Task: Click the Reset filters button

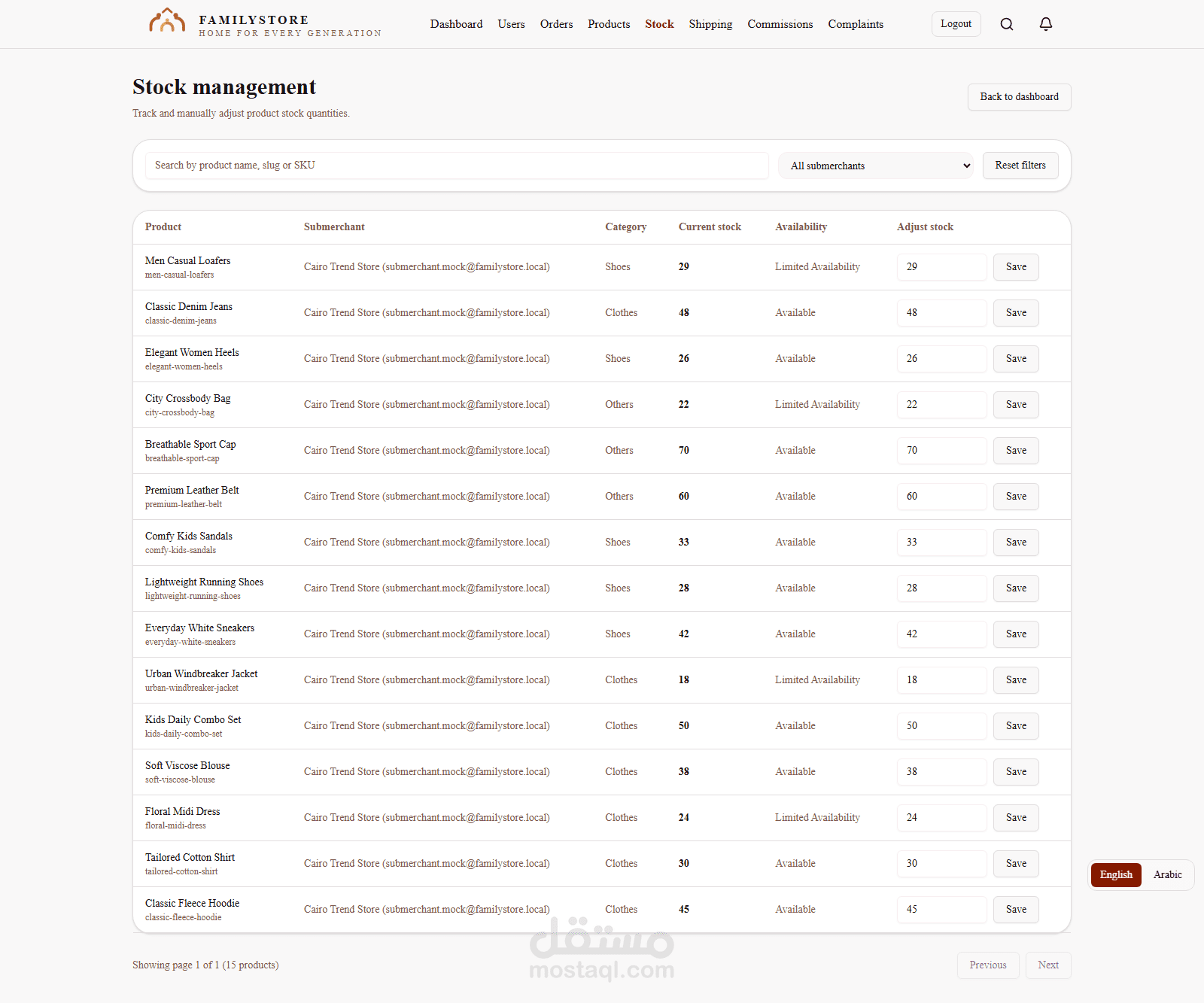Action: (1020, 166)
